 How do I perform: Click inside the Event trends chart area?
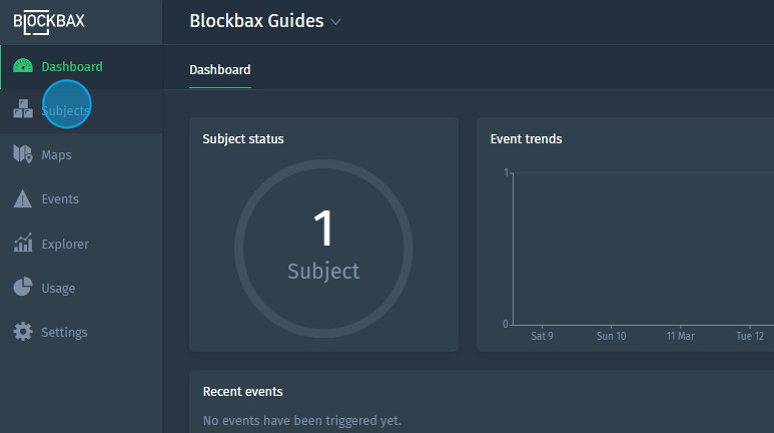(x=640, y=250)
